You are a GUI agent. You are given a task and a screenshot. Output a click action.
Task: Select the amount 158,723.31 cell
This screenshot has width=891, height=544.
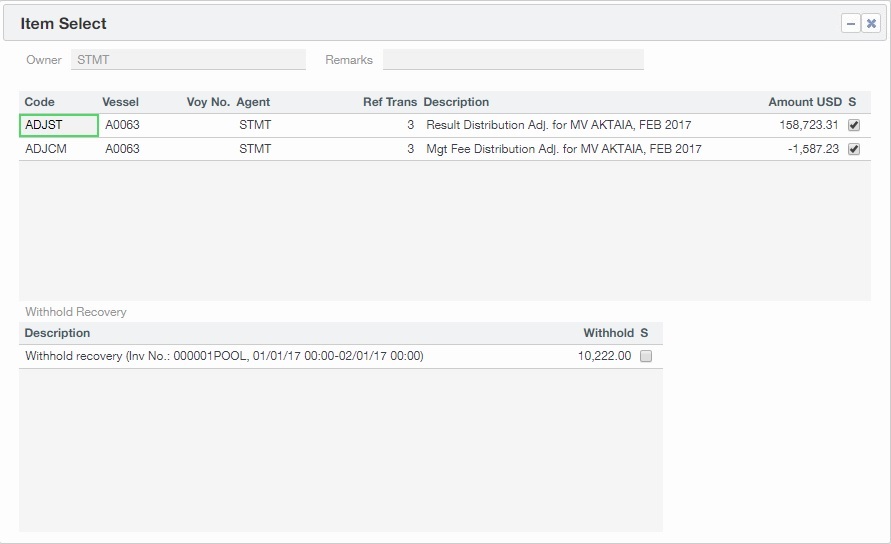[809, 125]
